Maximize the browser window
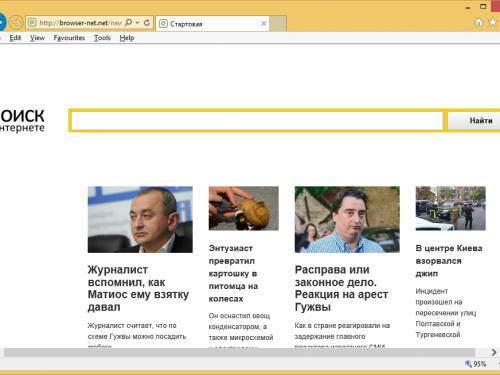The image size is (500, 375). point(483,6)
